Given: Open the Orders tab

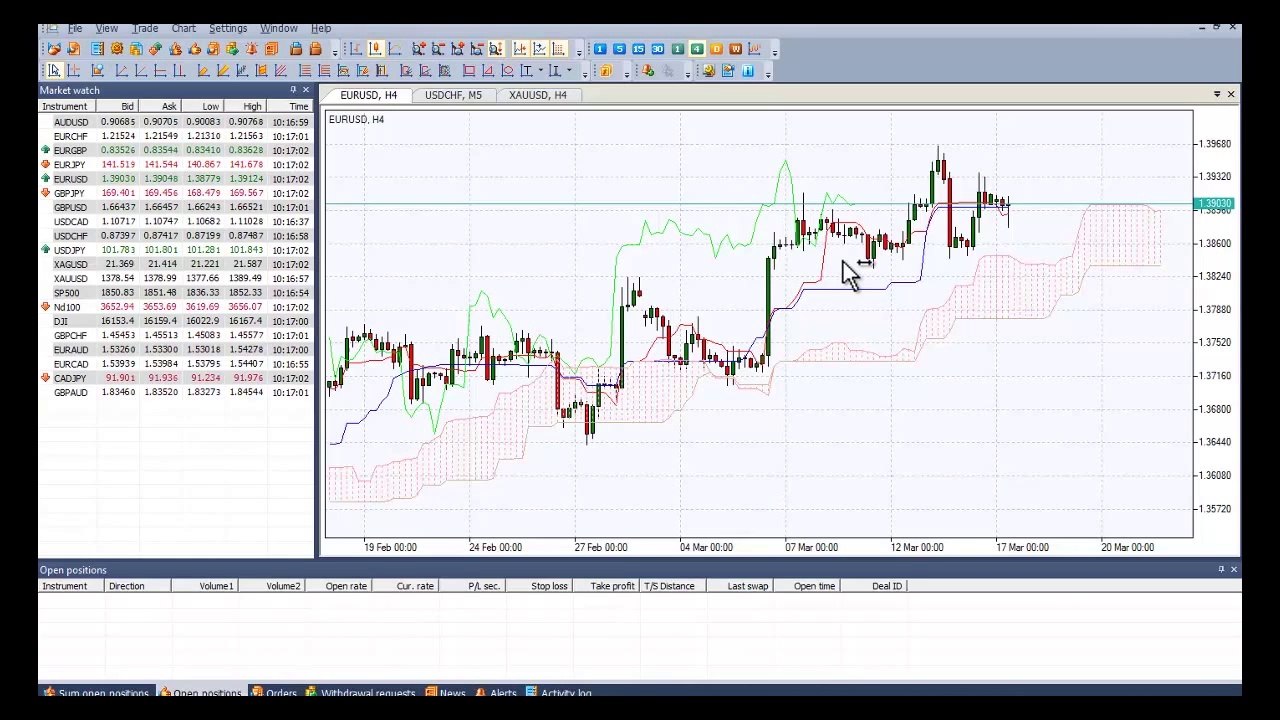Looking at the screenshot, I should tap(274, 693).
